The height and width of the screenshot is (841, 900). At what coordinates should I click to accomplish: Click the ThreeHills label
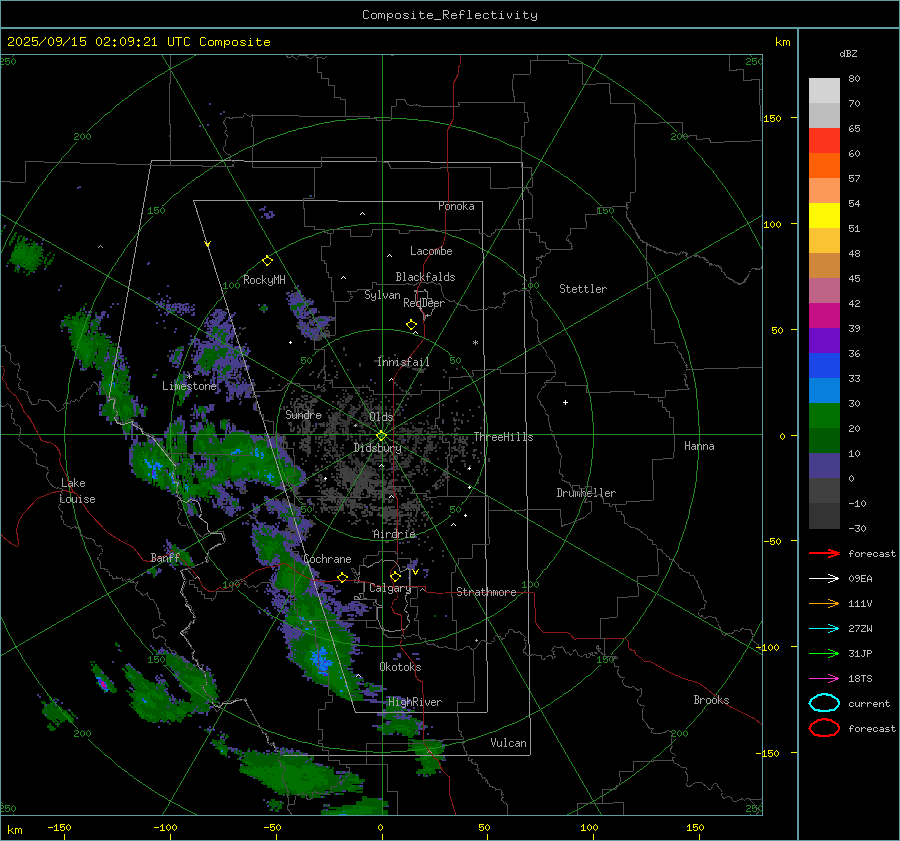[x=503, y=437]
